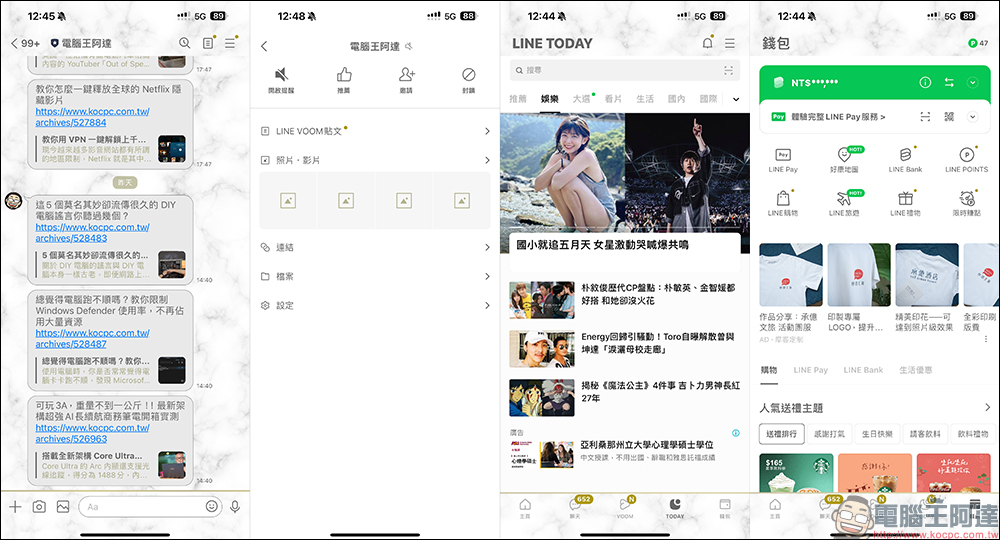Open link kocpc.com.tw/archives/528483
The height and width of the screenshot is (540, 1000).
[x=92, y=233]
